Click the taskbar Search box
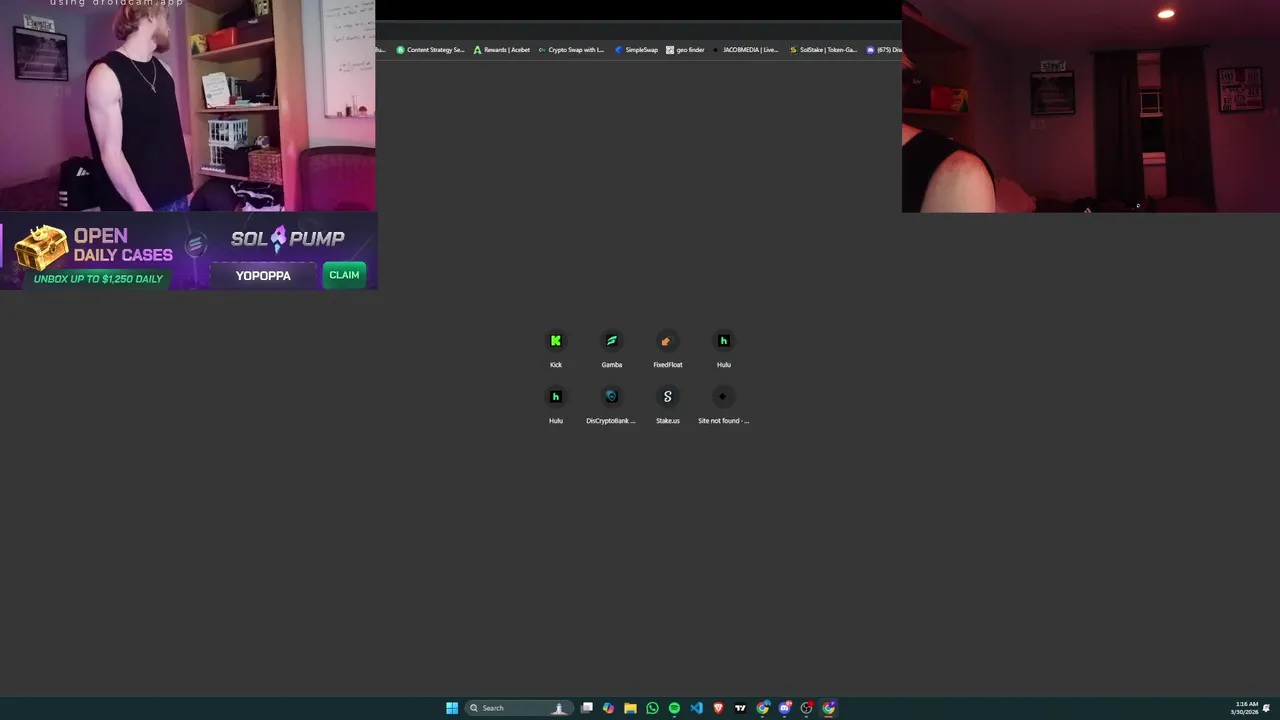Screen dimensions: 1280x720 (519, 708)
